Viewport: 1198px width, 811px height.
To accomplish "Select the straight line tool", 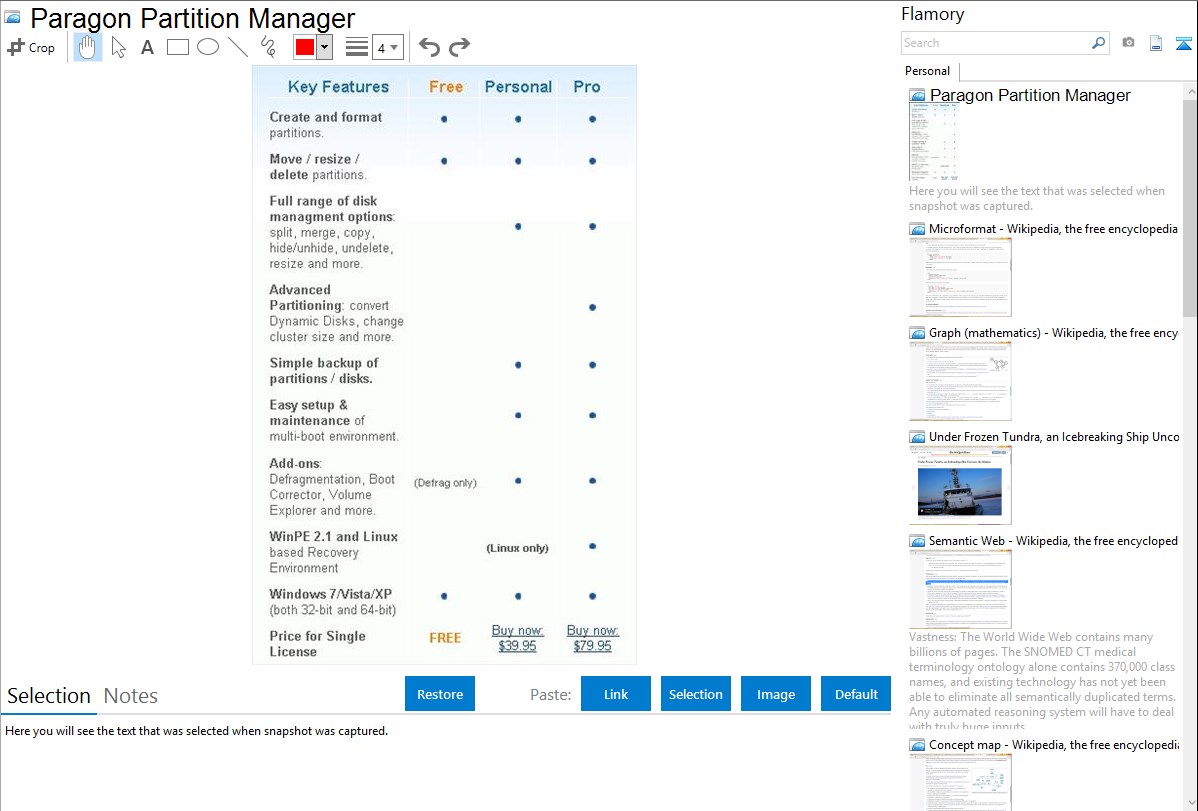I will pos(238,47).
